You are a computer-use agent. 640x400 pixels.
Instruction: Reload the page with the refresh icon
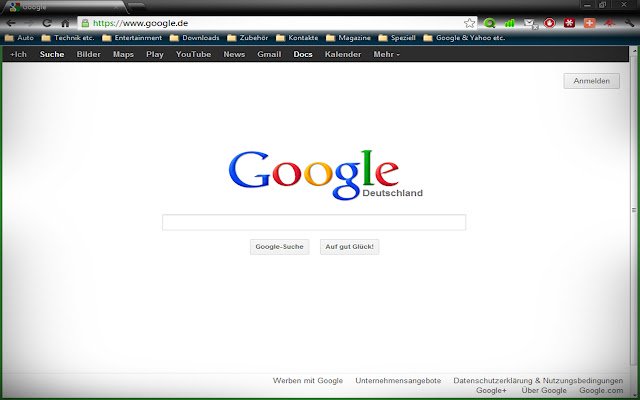(47, 23)
